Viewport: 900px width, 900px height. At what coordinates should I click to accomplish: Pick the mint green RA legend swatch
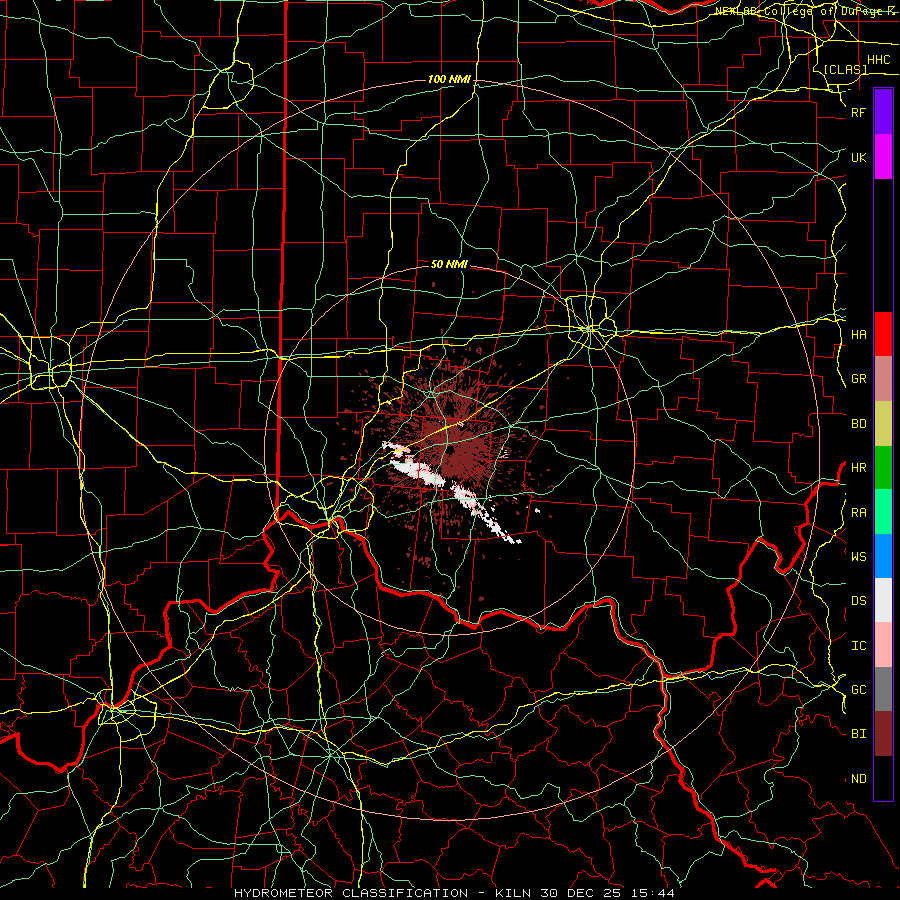(883, 512)
